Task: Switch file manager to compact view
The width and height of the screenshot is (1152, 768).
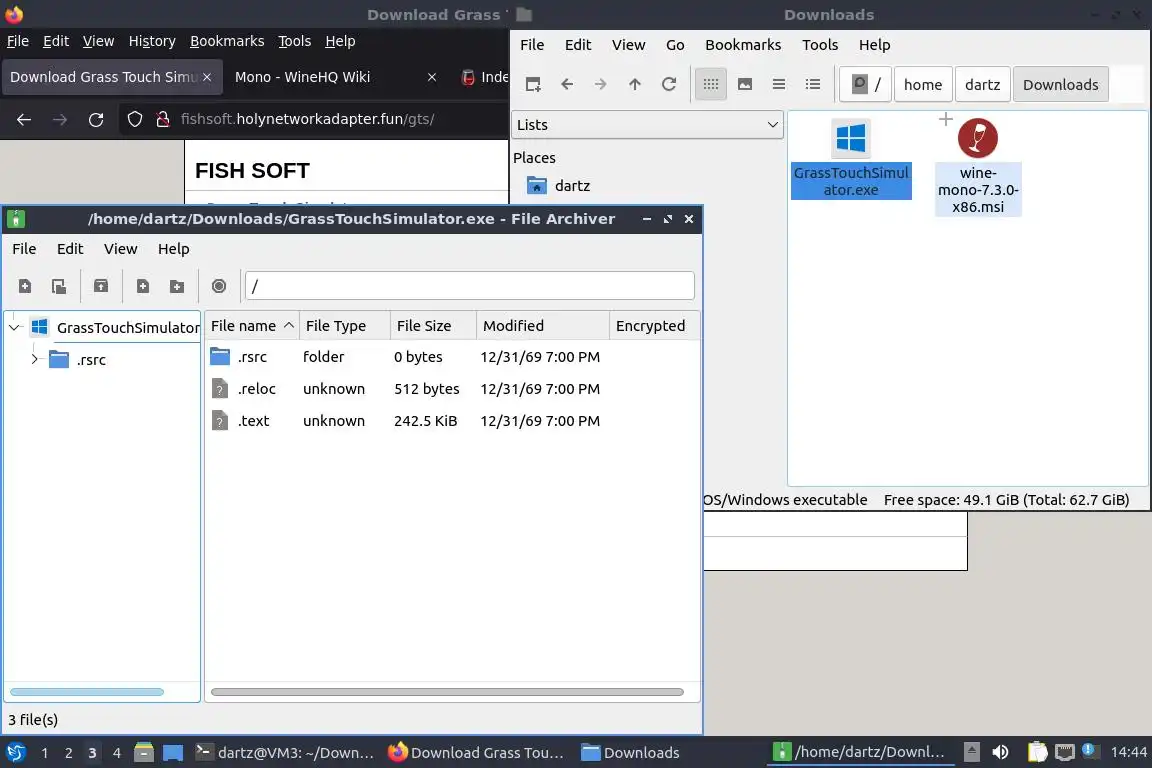Action: pos(779,85)
